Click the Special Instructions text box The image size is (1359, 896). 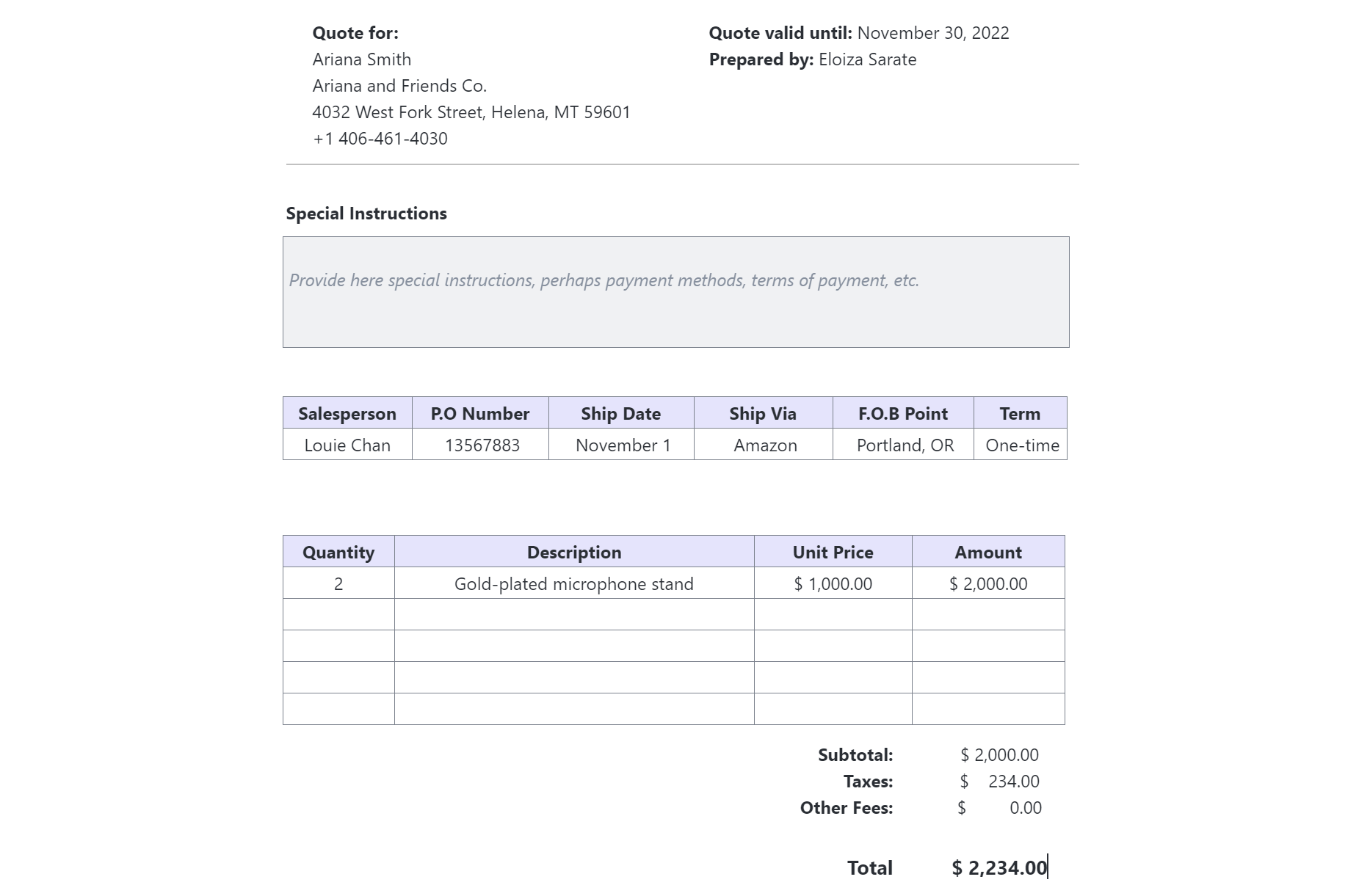pyautogui.click(x=675, y=291)
